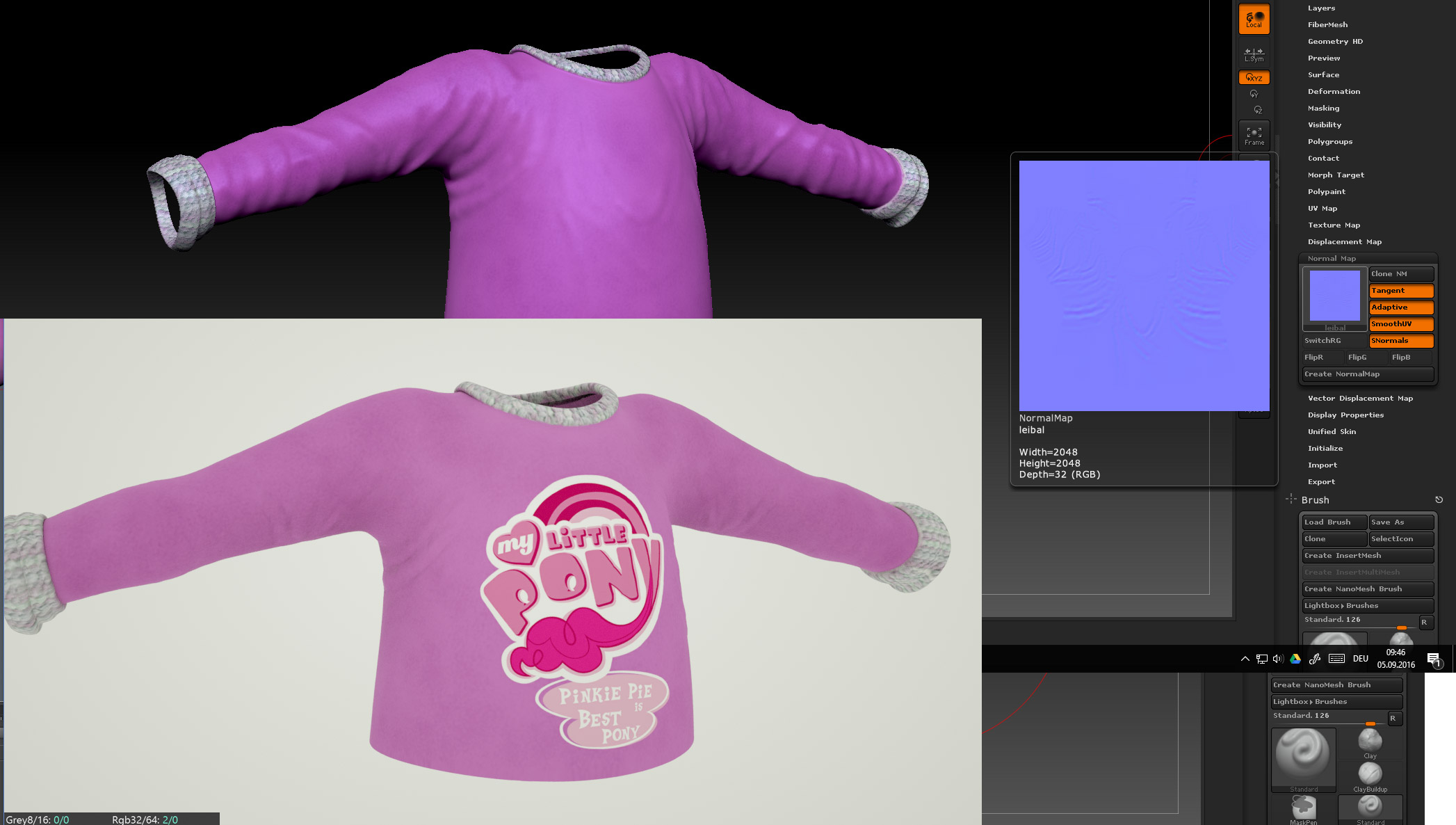Screen dimensions: 1456x825
Task: Select the ClayBuildup brush icon
Action: [x=1370, y=776]
